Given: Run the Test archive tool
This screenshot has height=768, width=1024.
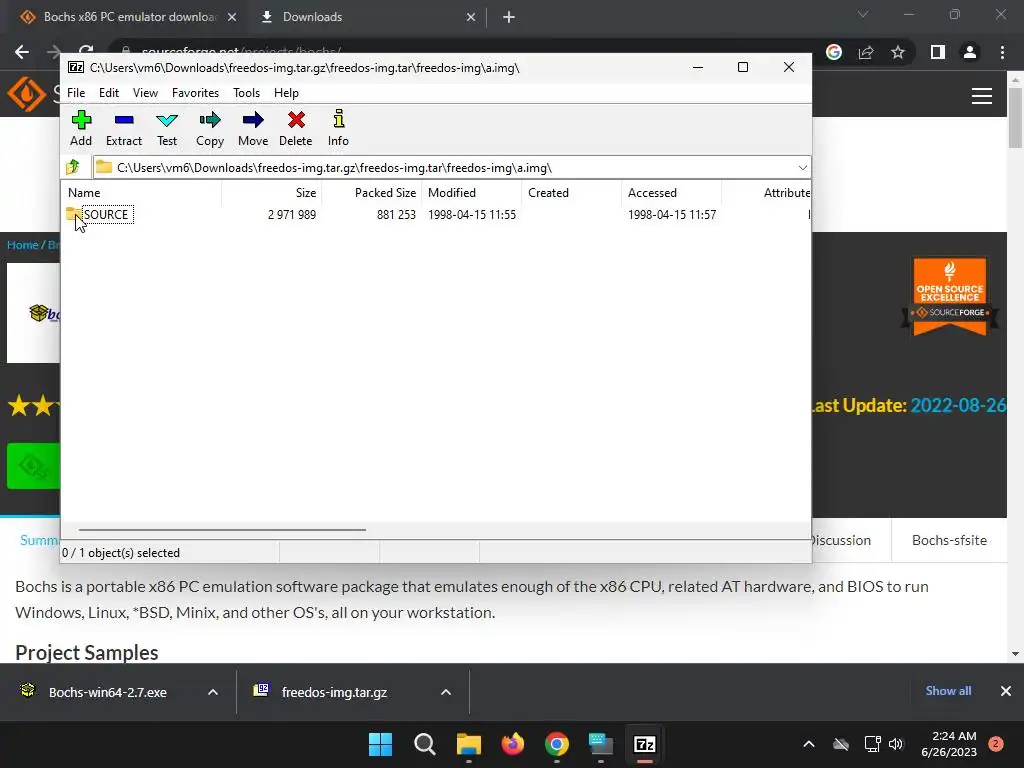Looking at the screenshot, I should point(167,128).
